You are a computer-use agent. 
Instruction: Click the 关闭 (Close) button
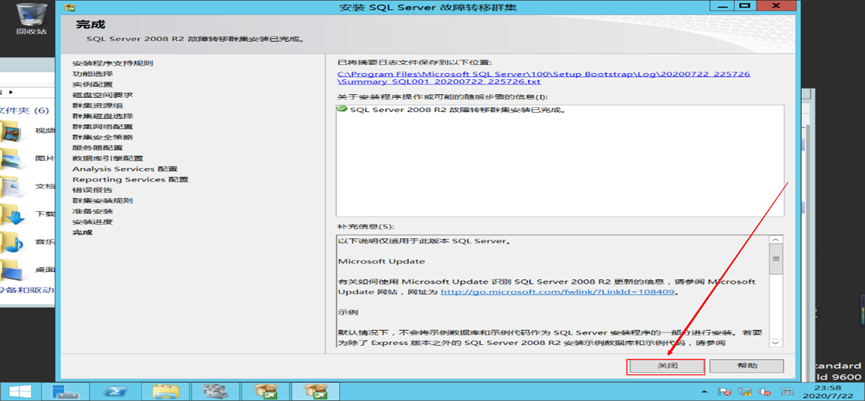pos(666,366)
